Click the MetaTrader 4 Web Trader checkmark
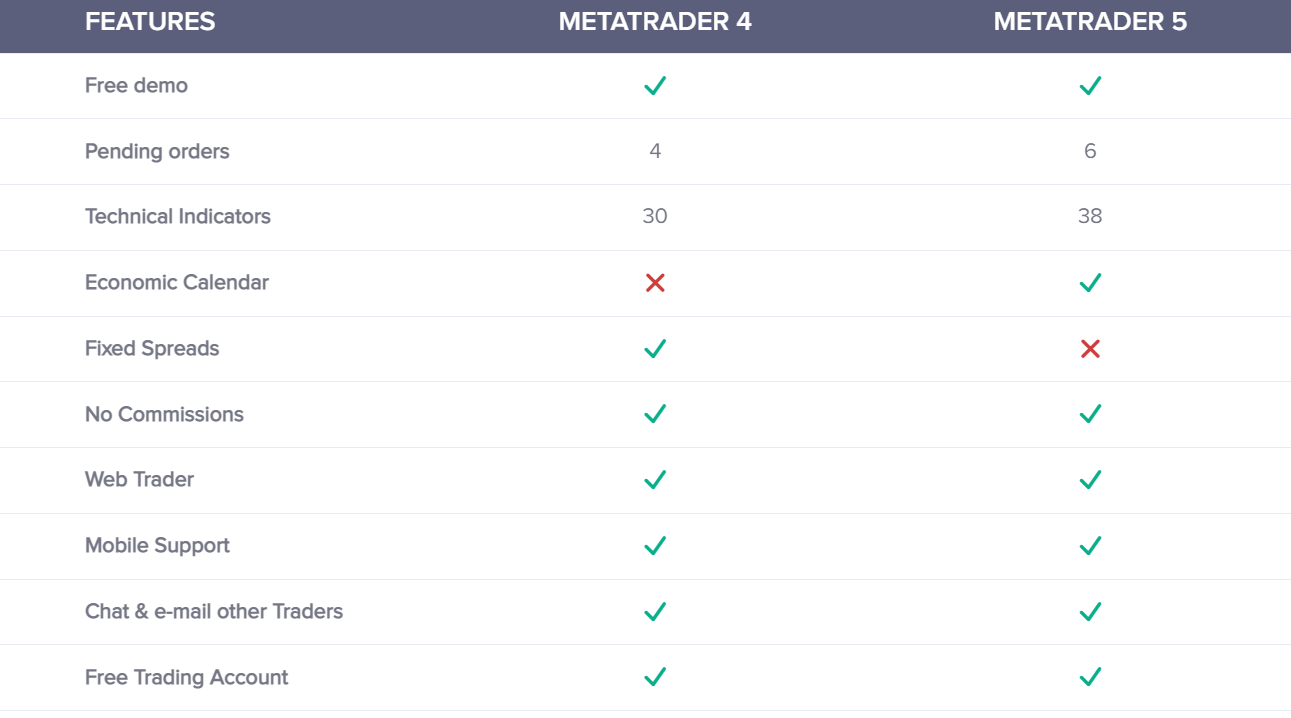 click(x=655, y=480)
